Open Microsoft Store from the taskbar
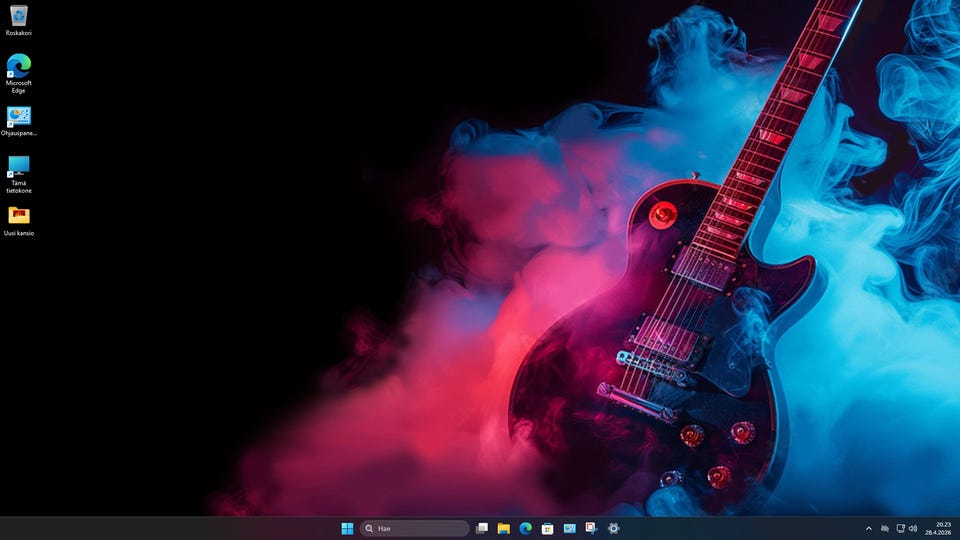 click(x=548, y=528)
